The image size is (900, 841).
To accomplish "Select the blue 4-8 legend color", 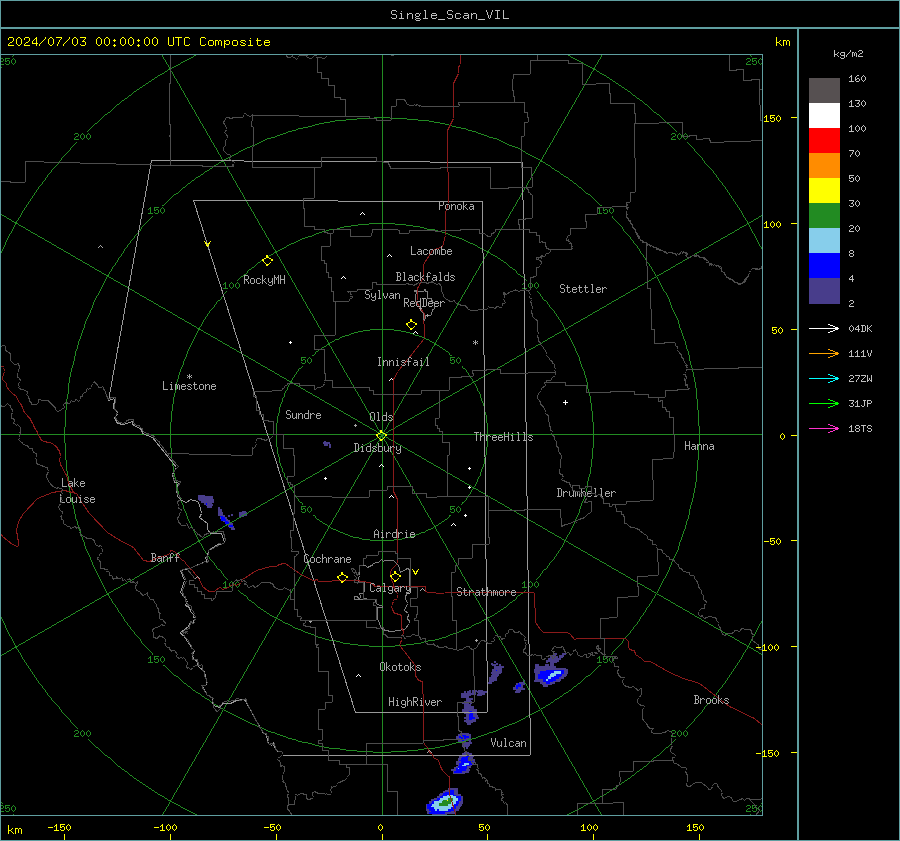I will click(824, 266).
